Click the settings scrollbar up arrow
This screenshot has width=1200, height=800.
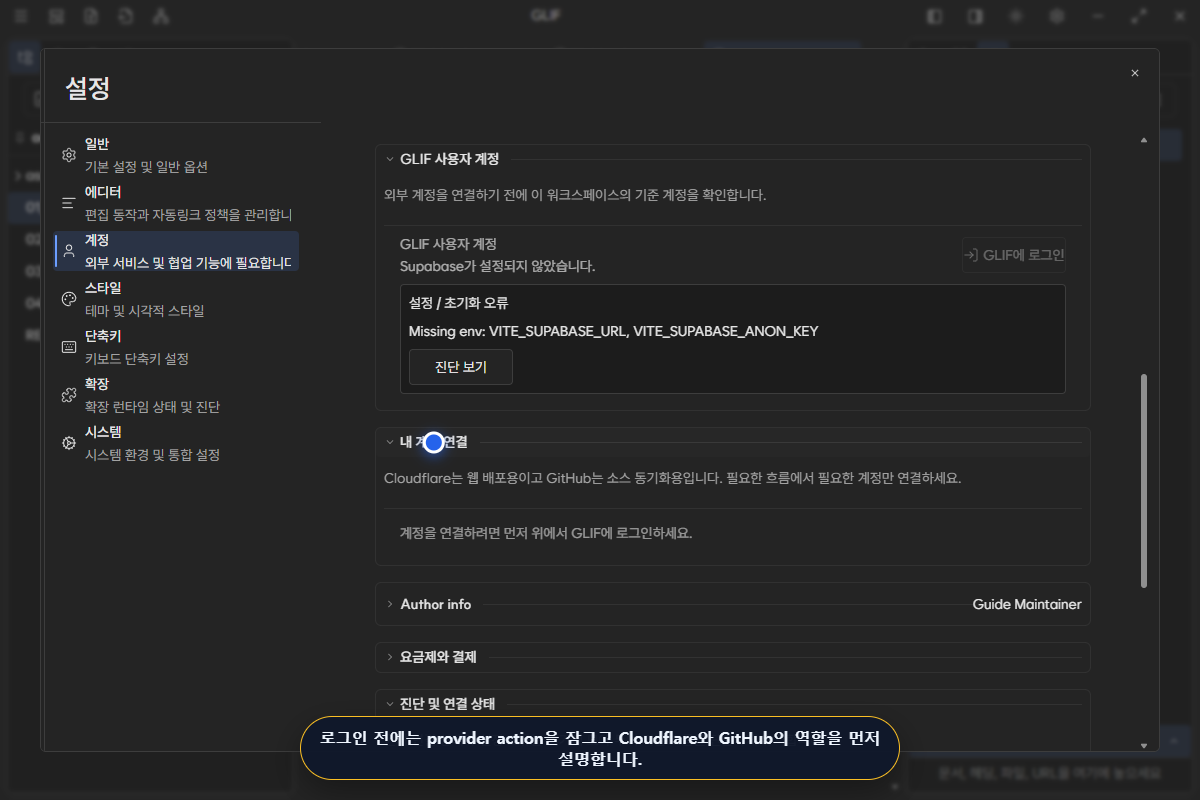click(1144, 140)
